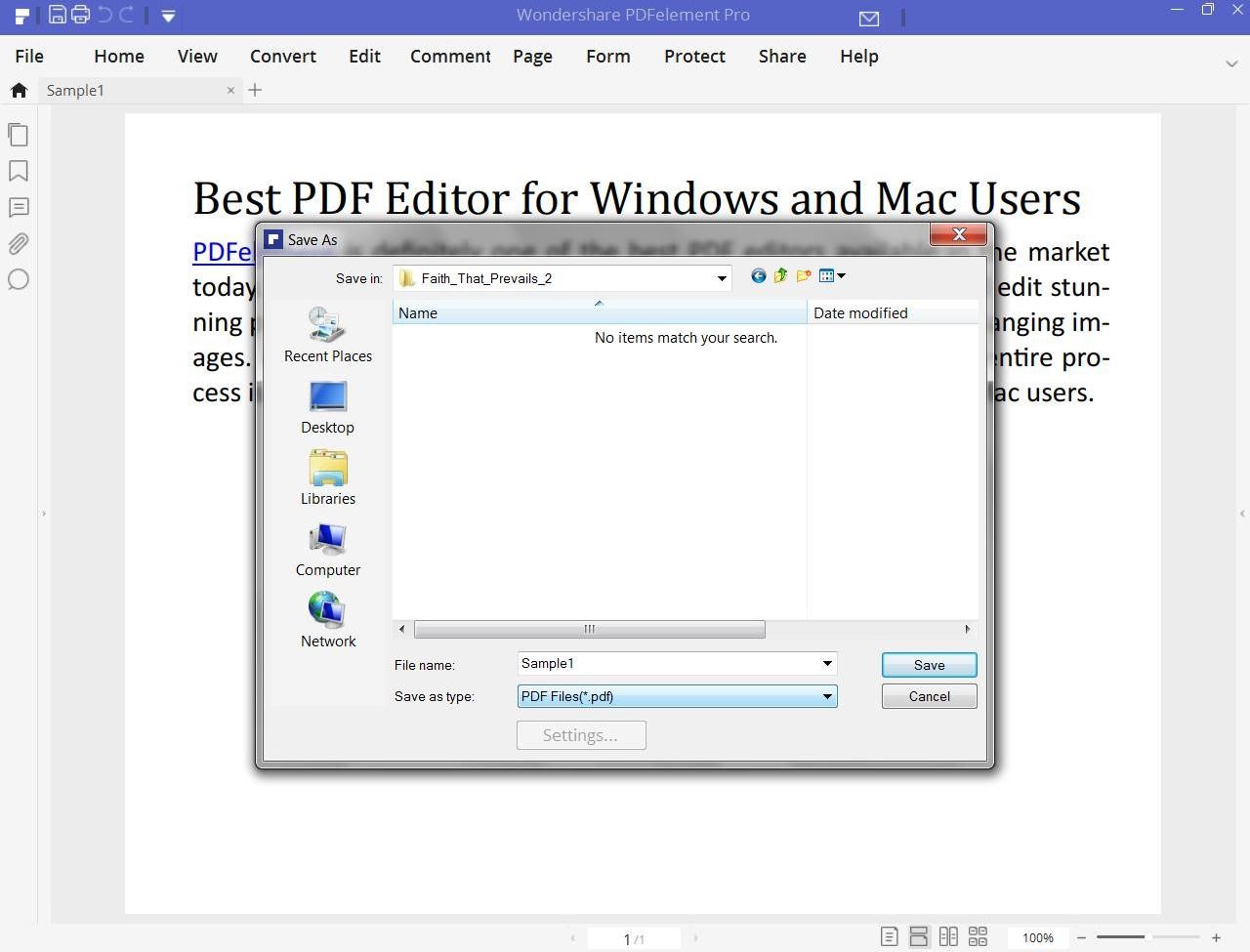Create new folder icon in Save As
Viewport: 1250px width, 952px height.
click(804, 276)
